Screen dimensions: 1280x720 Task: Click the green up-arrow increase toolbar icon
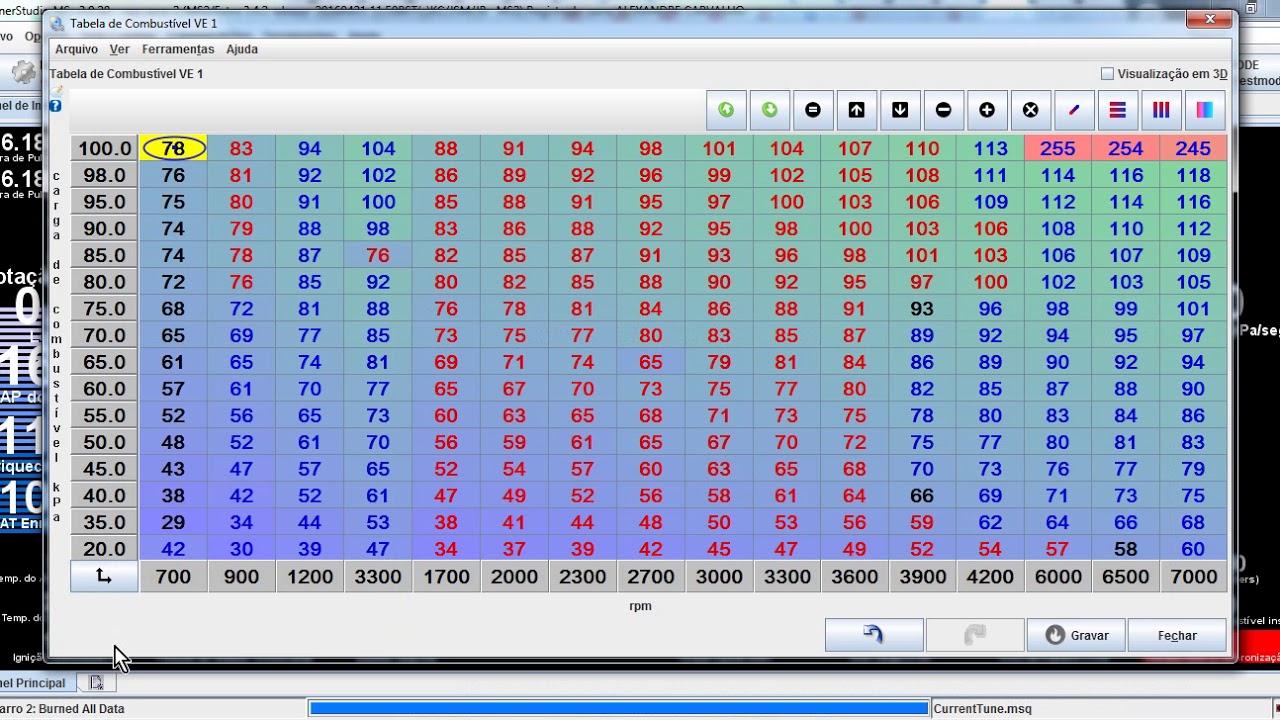pyautogui.click(x=726, y=110)
